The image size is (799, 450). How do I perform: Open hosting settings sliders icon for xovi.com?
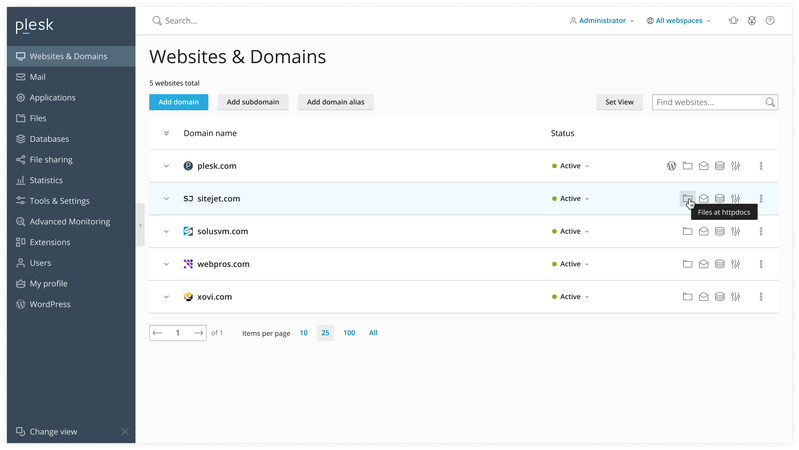coord(735,297)
